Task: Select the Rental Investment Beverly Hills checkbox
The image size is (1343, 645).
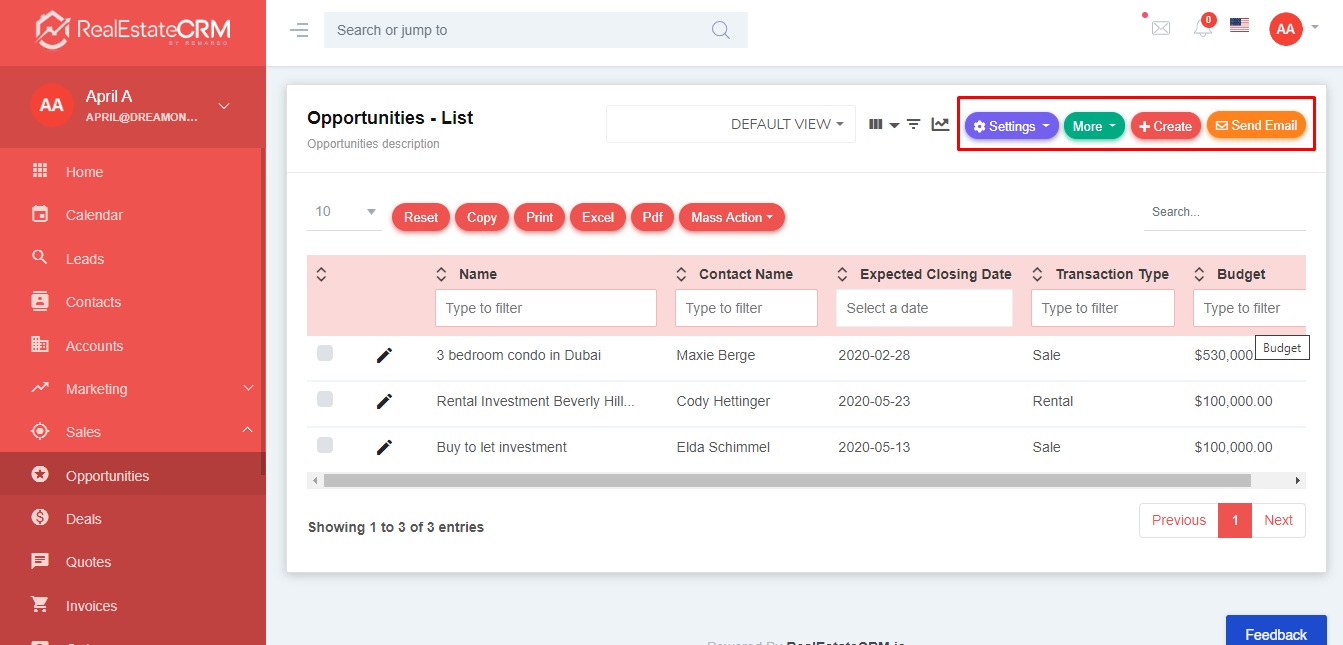Action: pyautogui.click(x=325, y=399)
